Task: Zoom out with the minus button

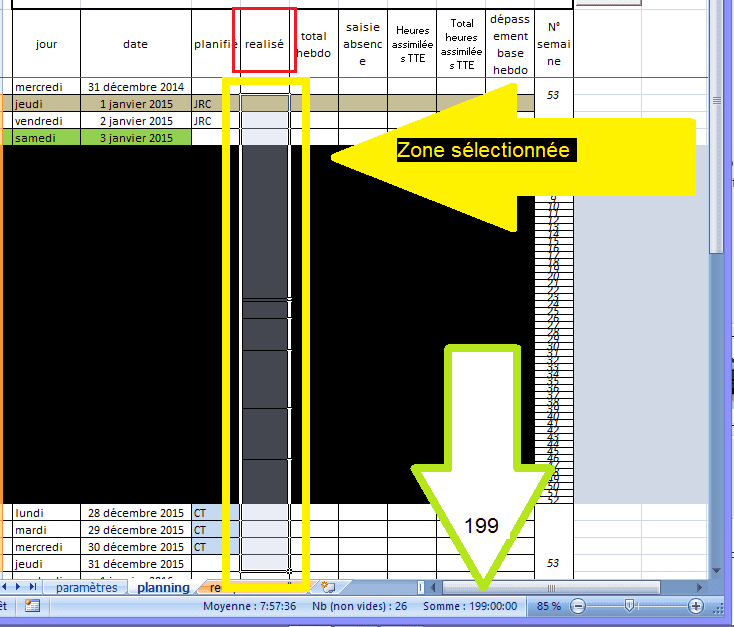Action: coord(578,606)
